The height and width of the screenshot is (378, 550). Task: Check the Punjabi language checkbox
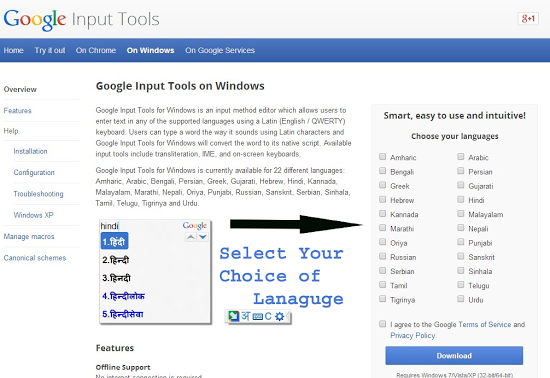click(461, 242)
